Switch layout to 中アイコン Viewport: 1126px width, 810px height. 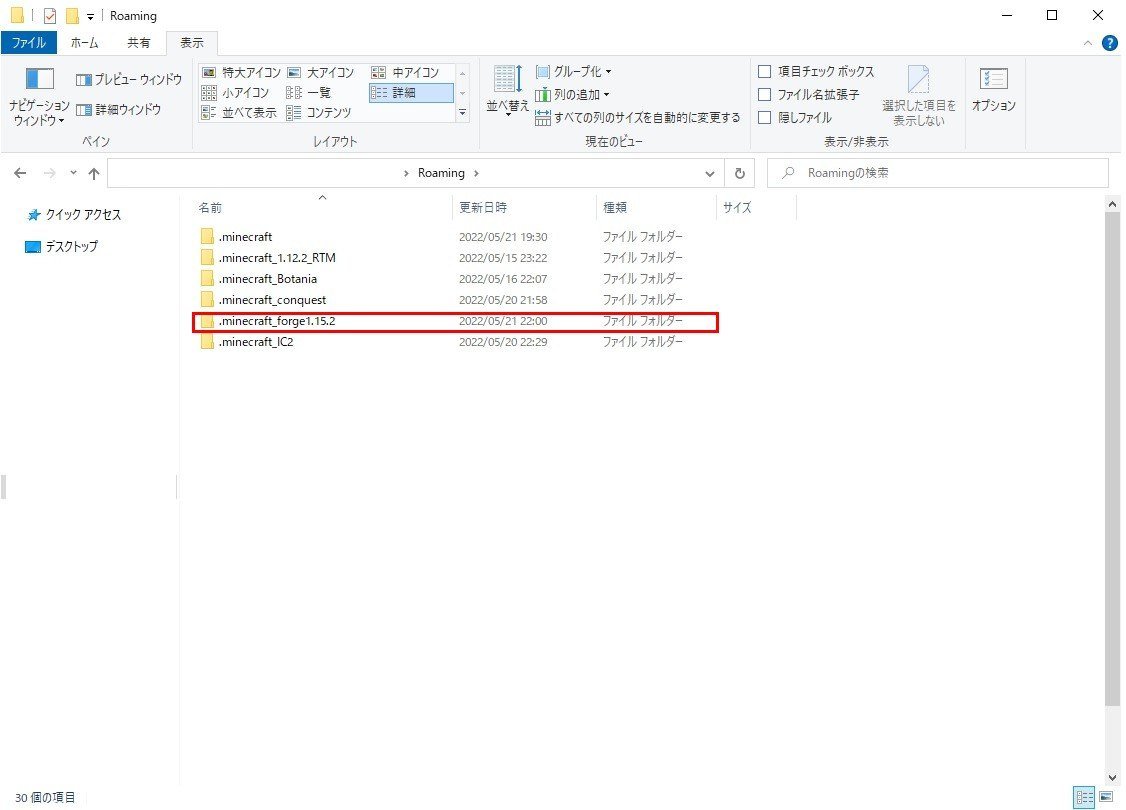pos(406,73)
